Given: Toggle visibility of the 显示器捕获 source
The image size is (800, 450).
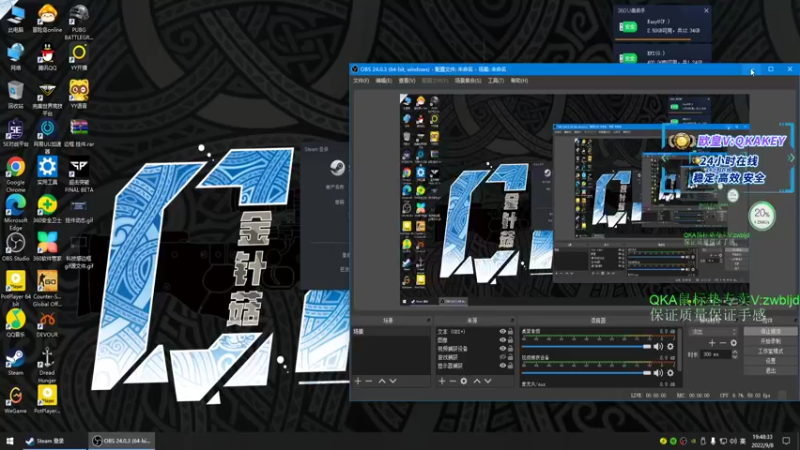Looking at the screenshot, I should pos(503,366).
